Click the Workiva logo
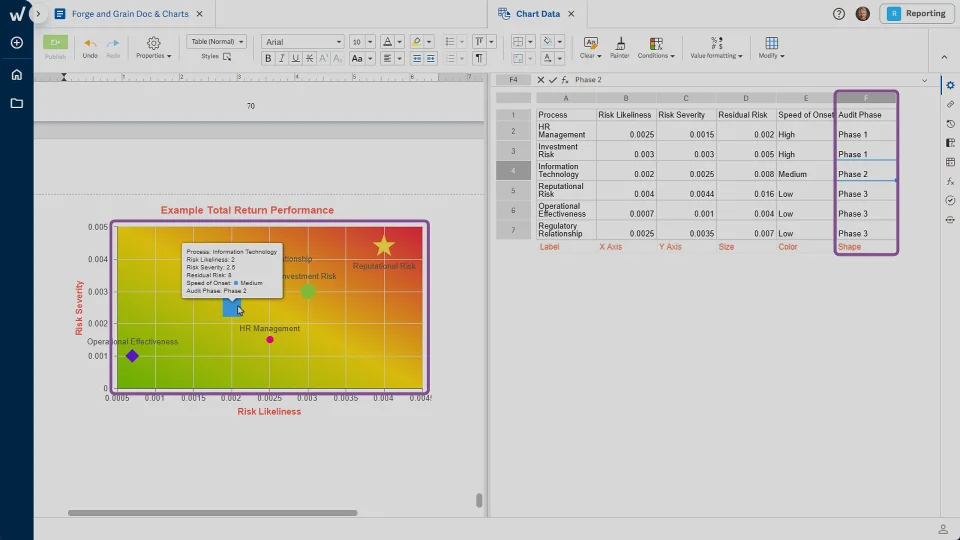The width and height of the screenshot is (960, 540). point(17,13)
